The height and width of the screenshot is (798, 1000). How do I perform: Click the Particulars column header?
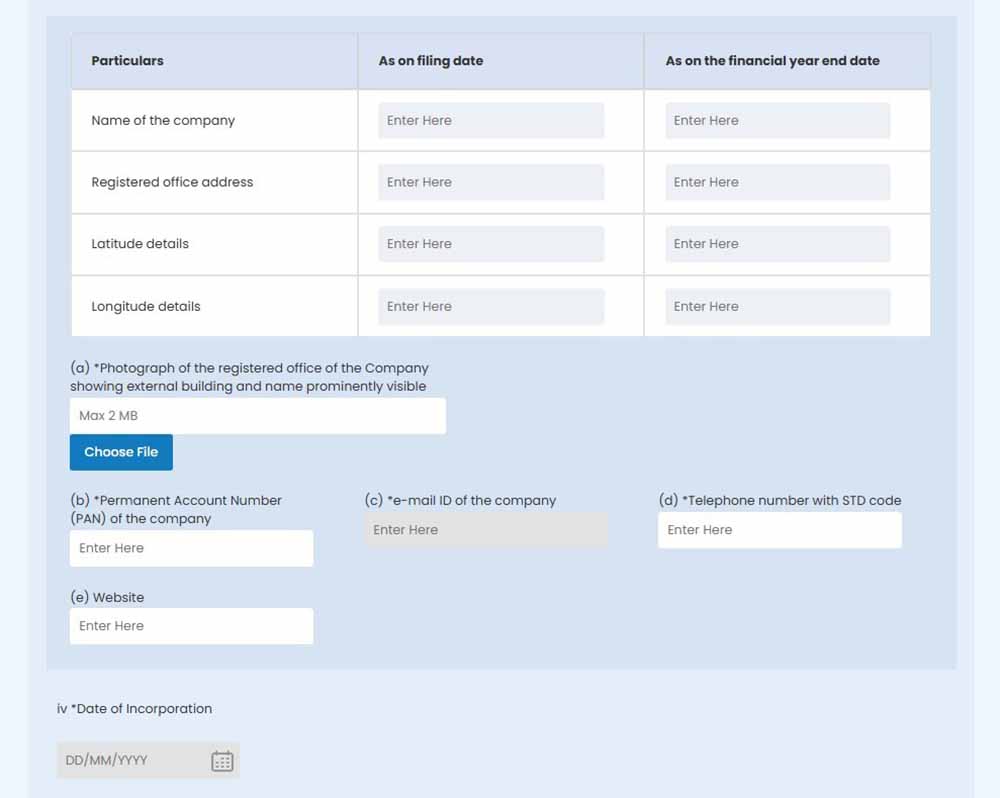point(127,61)
